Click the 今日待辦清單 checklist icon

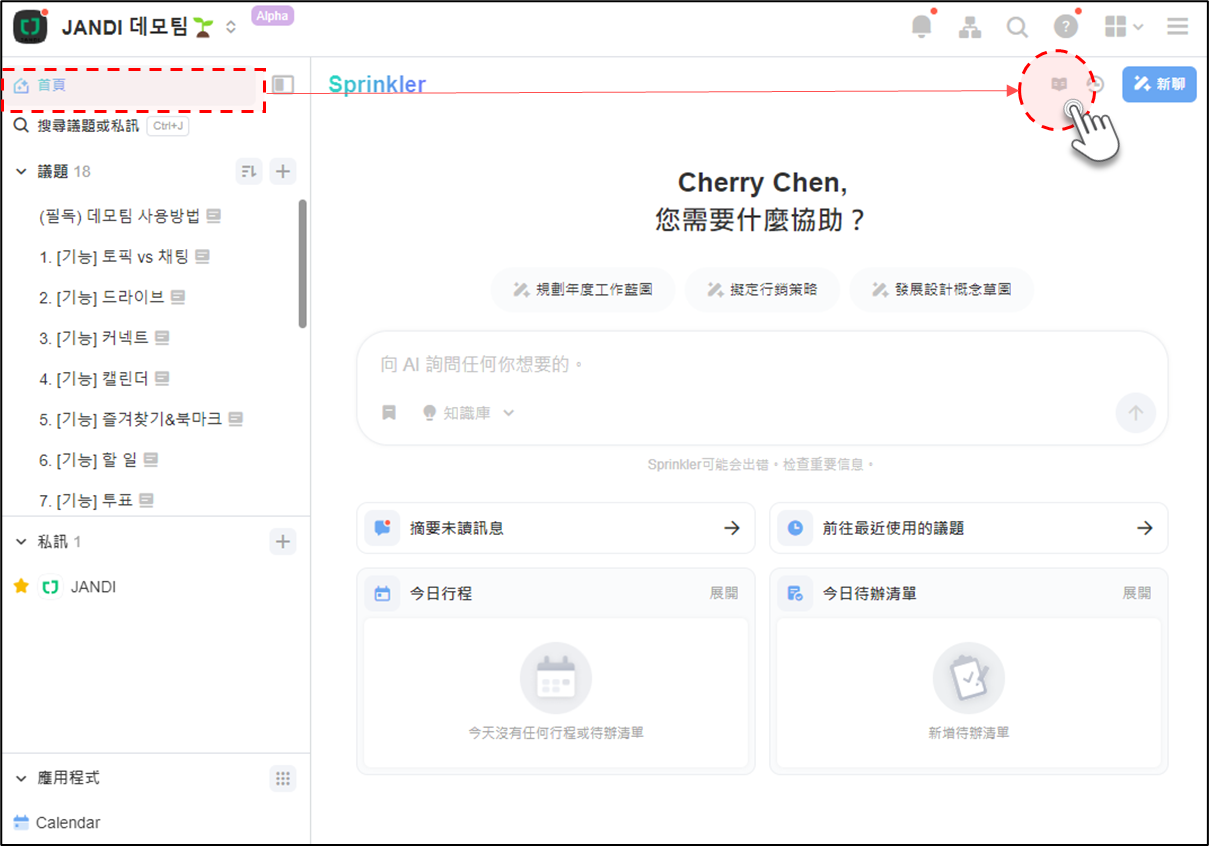(x=795, y=593)
